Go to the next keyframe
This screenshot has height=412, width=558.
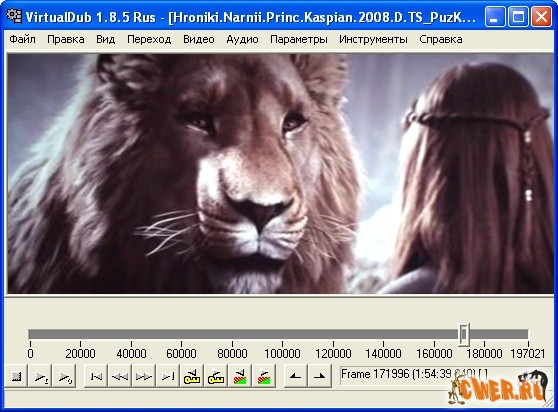(216, 376)
